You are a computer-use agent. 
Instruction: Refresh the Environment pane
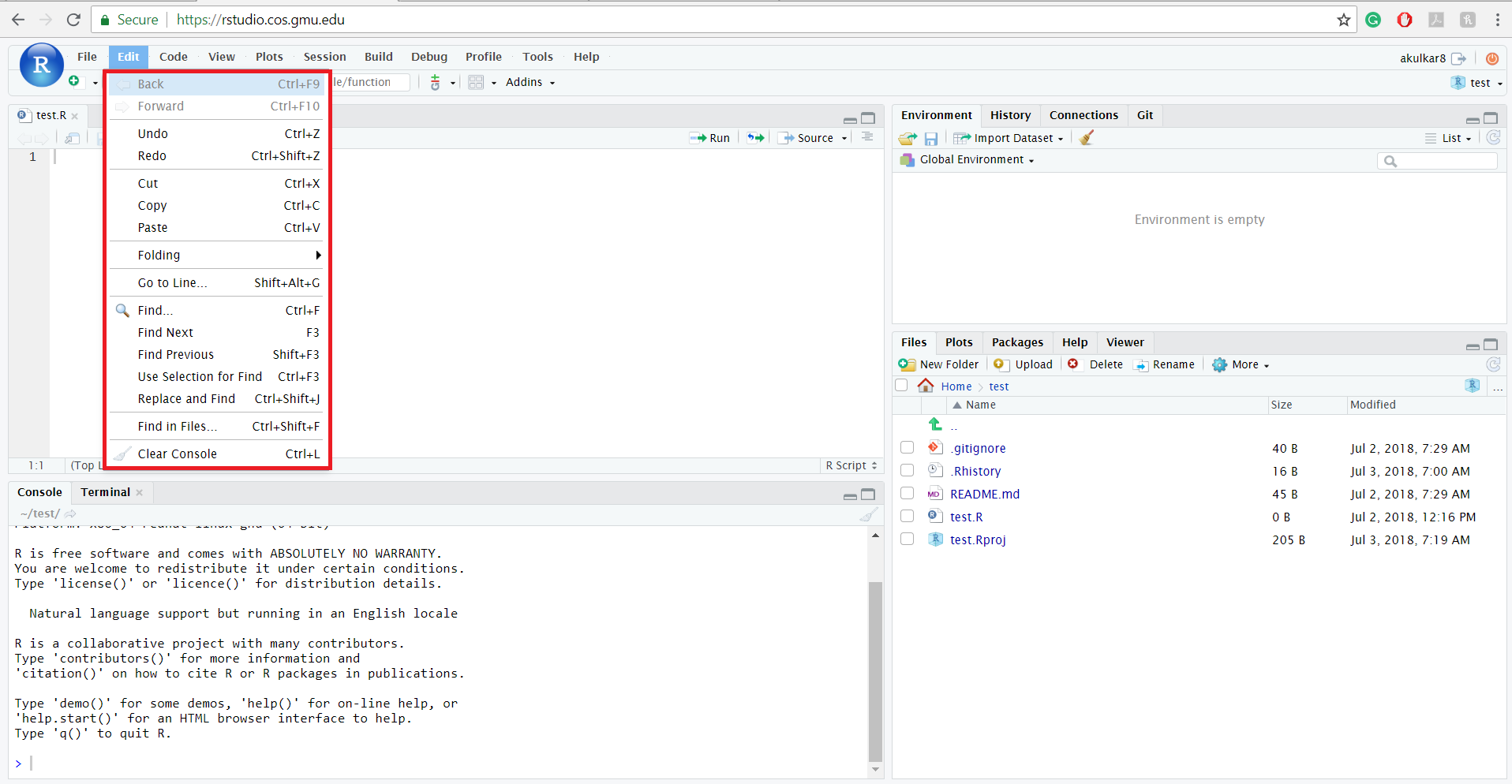coord(1493,137)
